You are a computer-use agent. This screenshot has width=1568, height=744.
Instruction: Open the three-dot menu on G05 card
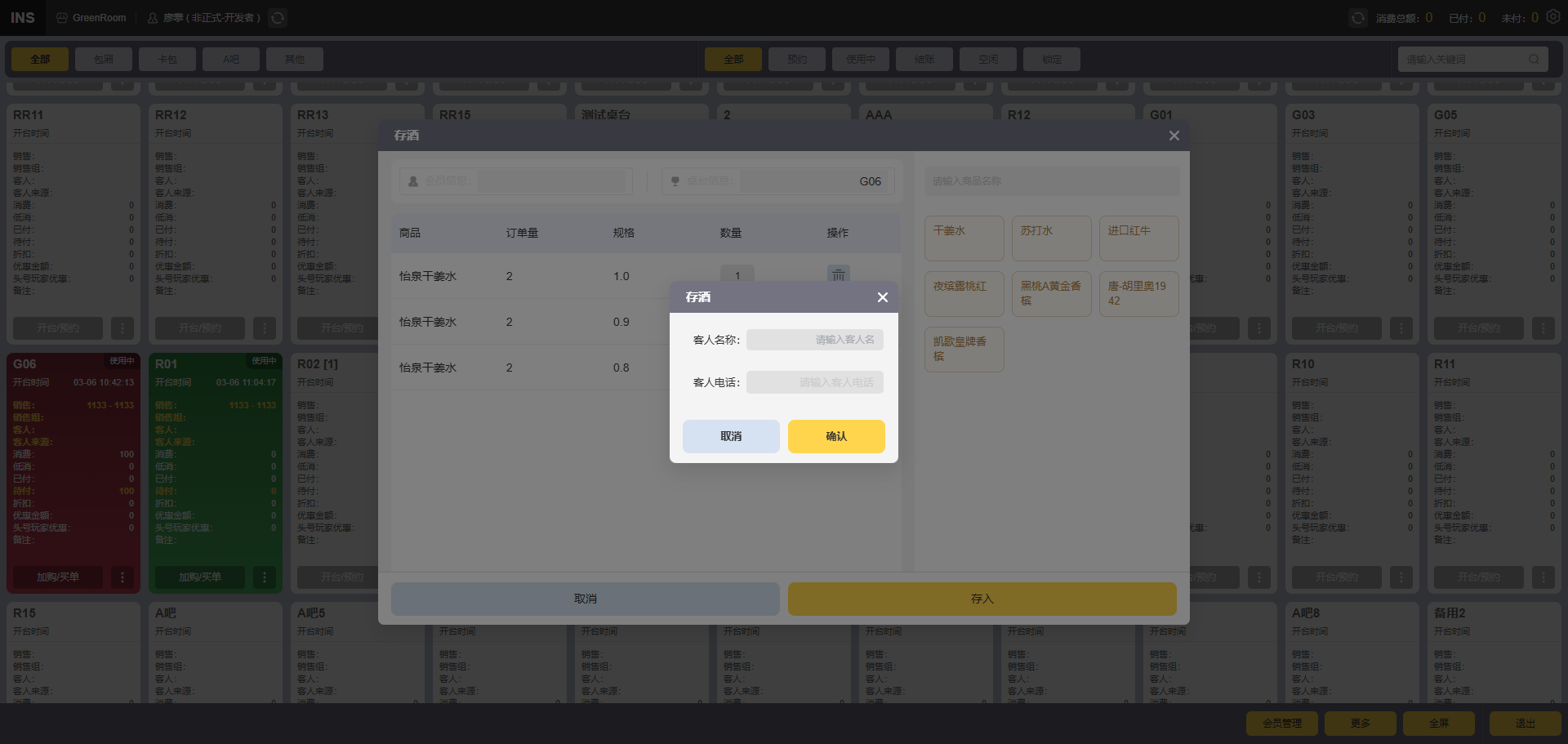pyautogui.click(x=1543, y=328)
